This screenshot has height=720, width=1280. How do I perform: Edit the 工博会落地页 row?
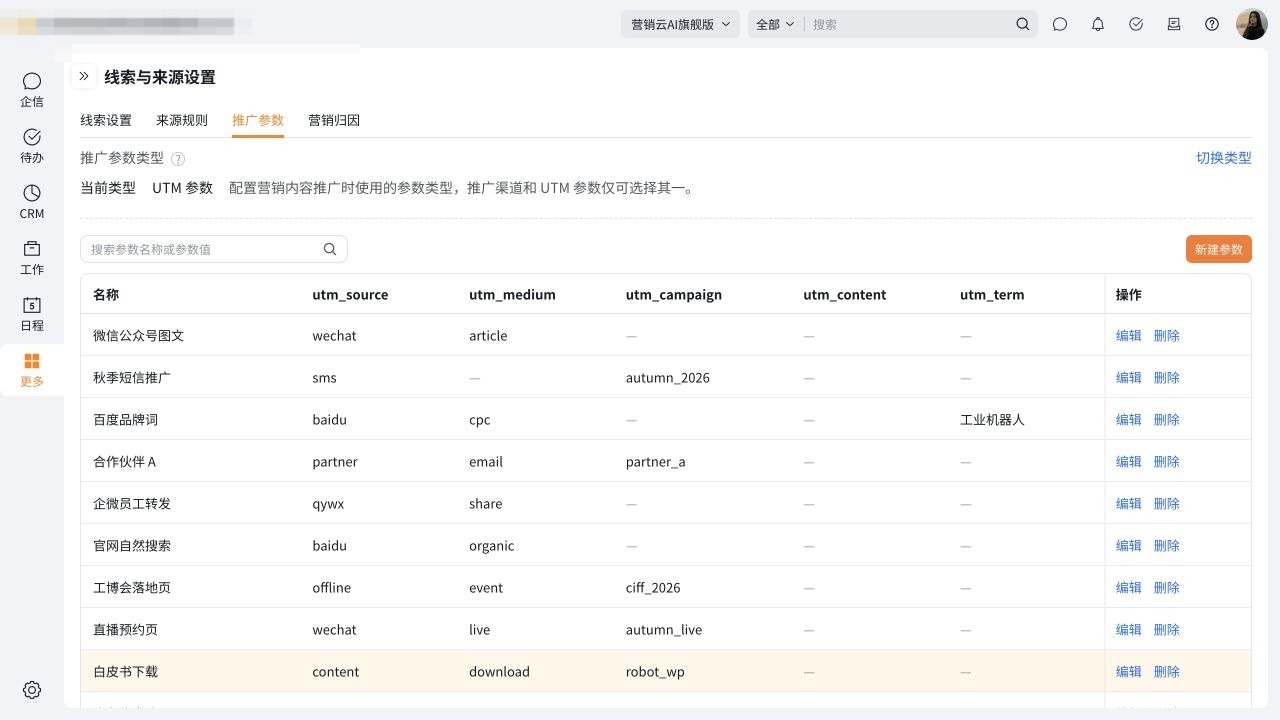pos(1129,588)
